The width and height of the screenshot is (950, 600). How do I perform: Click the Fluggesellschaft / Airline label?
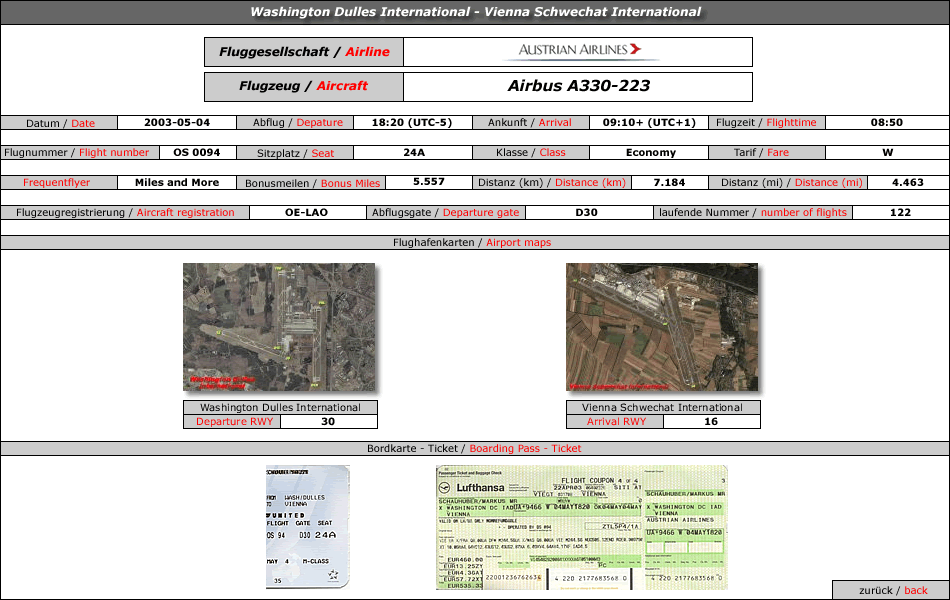point(304,52)
